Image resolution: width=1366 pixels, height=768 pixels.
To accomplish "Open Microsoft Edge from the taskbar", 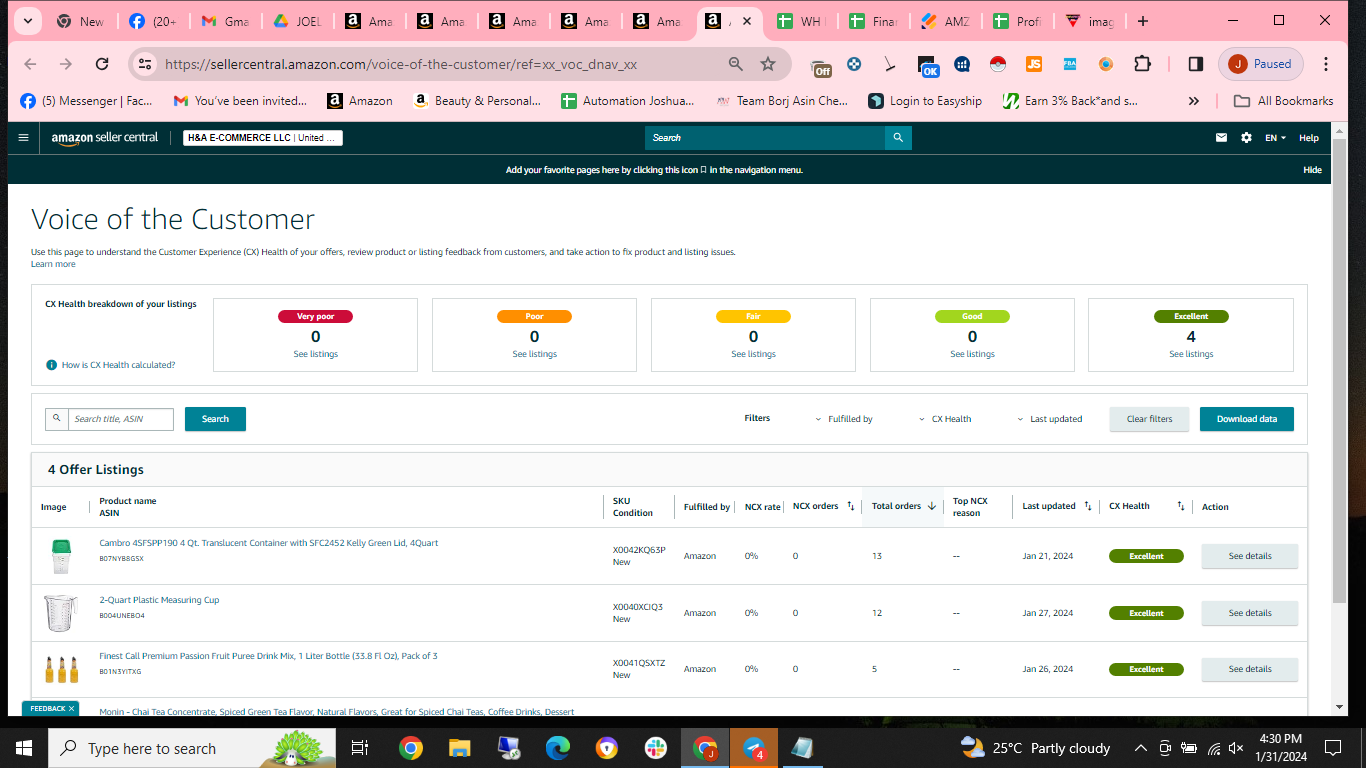I will [x=557, y=748].
